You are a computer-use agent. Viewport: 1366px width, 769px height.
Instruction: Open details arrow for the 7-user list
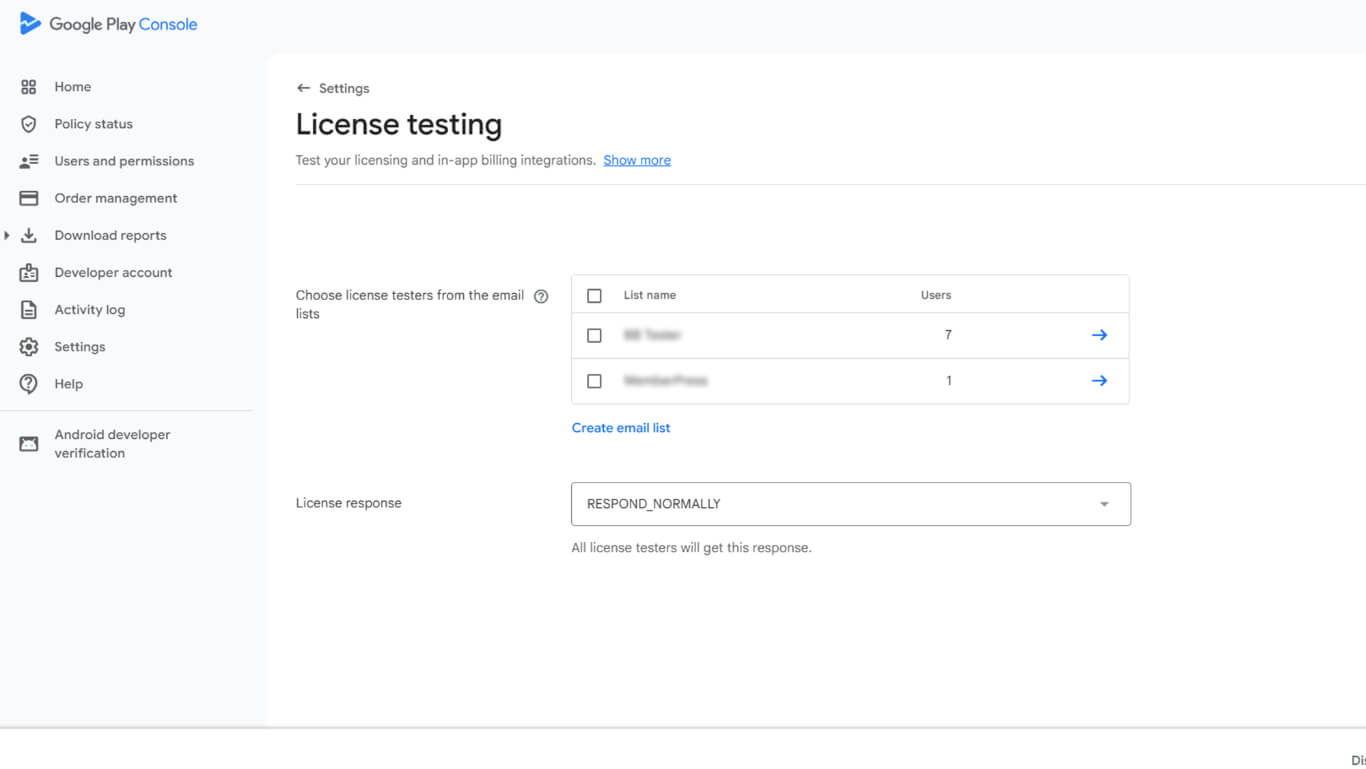click(1099, 335)
